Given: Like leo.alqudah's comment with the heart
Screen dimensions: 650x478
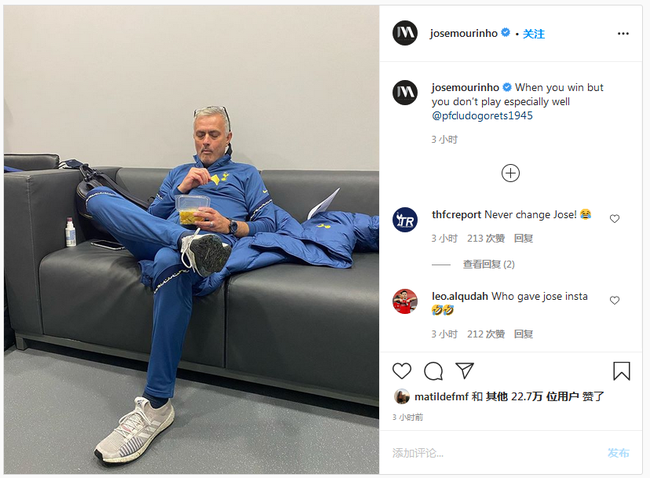Looking at the screenshot, I should tap(614, 300).
